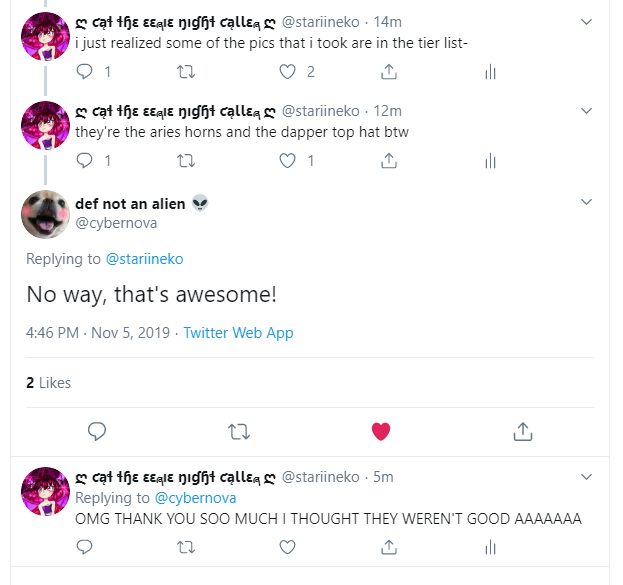Retweet the aries horns tweet
This screenshot has height=585, width=623.
coord(186,161)
